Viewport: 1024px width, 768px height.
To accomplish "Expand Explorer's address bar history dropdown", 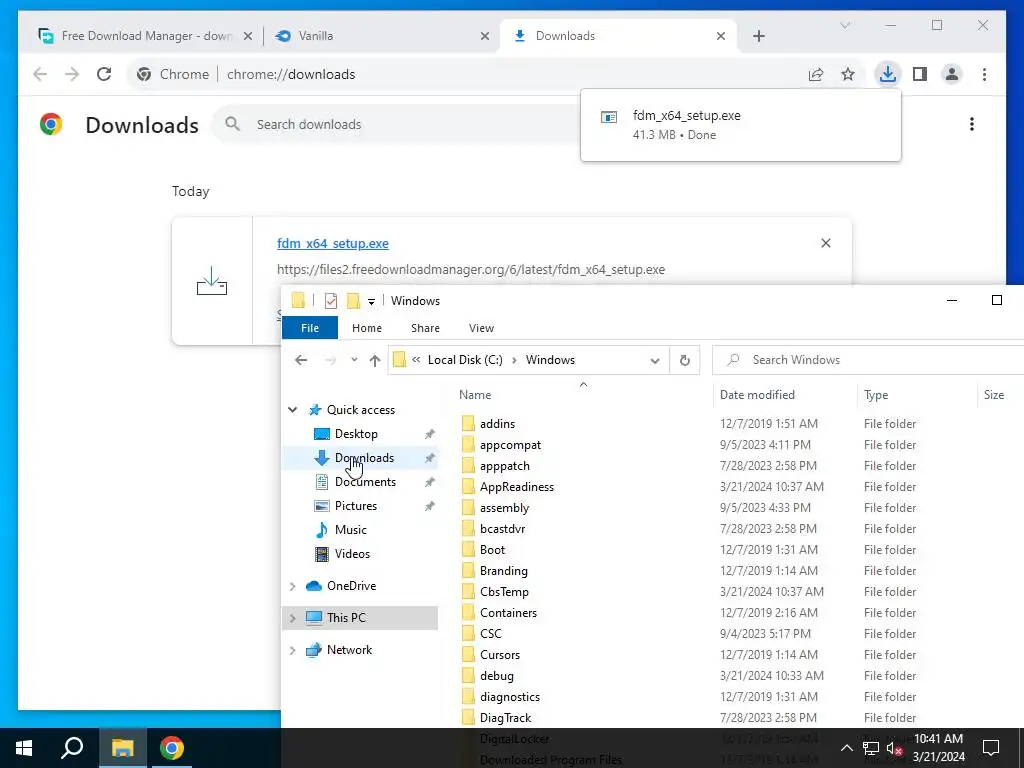I will [654, 360].
